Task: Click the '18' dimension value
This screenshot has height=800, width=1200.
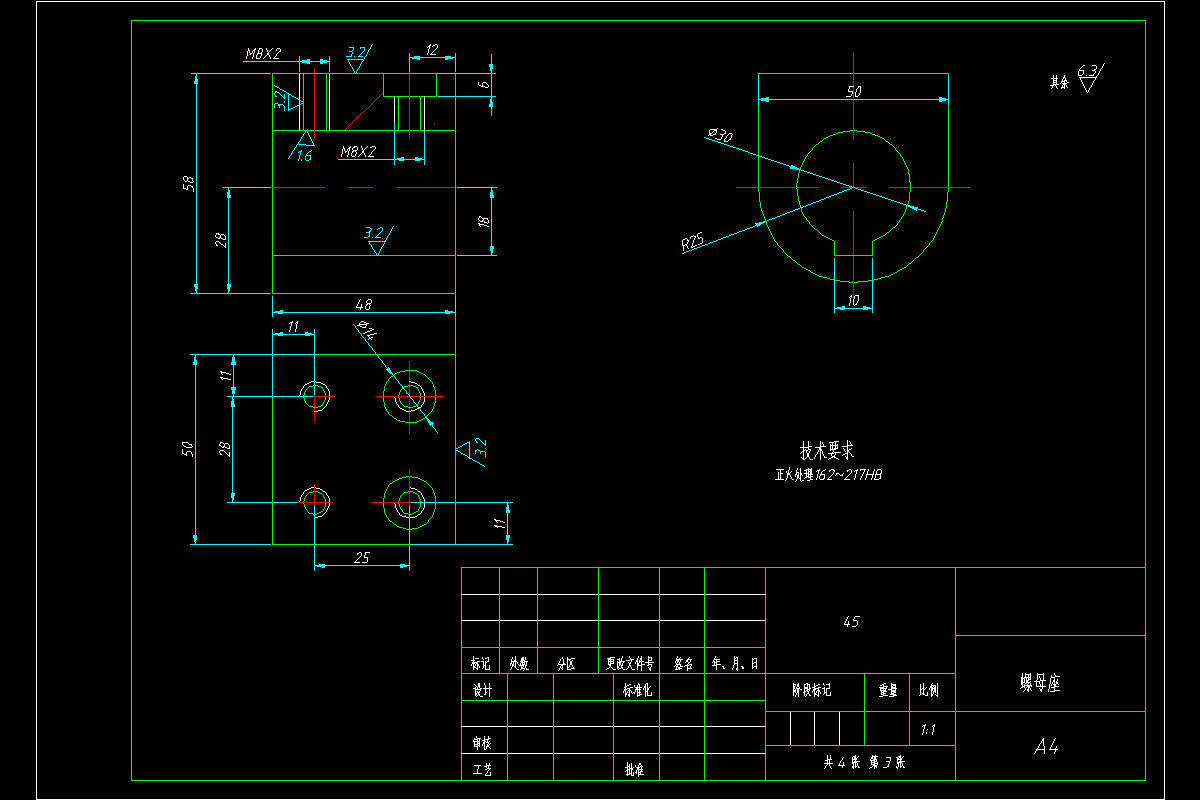Action: point(484,222)
